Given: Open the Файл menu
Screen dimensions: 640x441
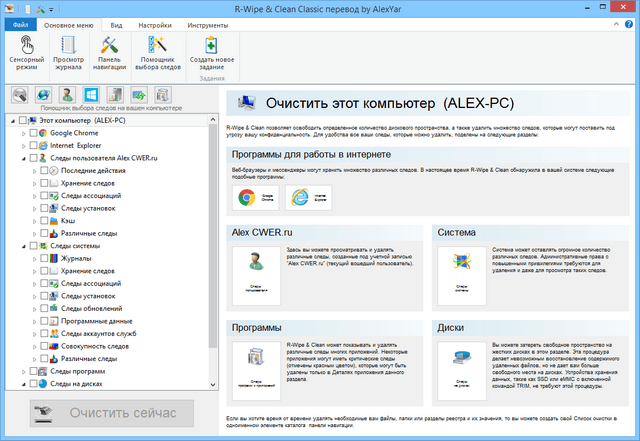Looking at the screenshot, I should click(x=20, y=25).
